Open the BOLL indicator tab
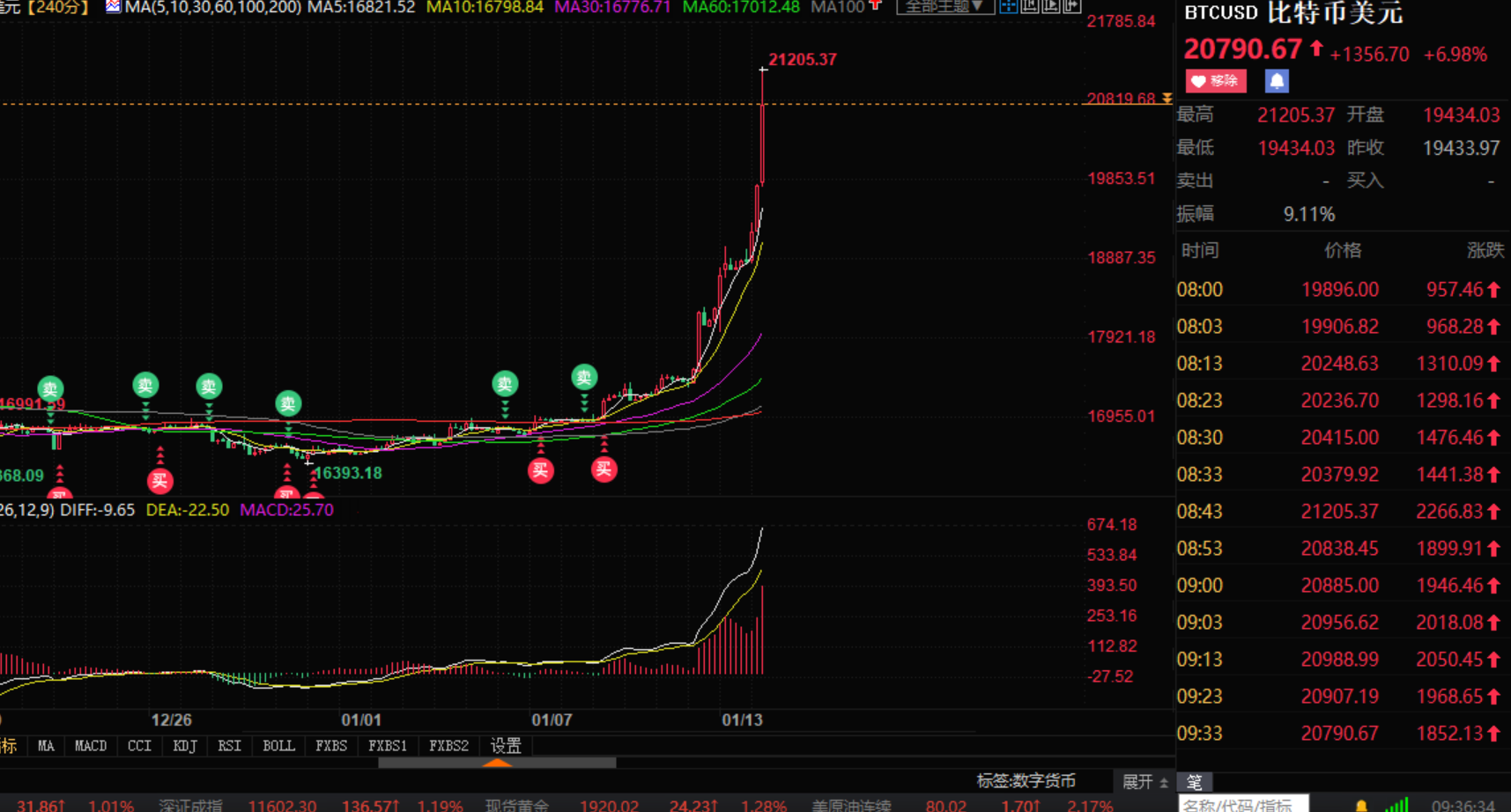 point(278,746)
